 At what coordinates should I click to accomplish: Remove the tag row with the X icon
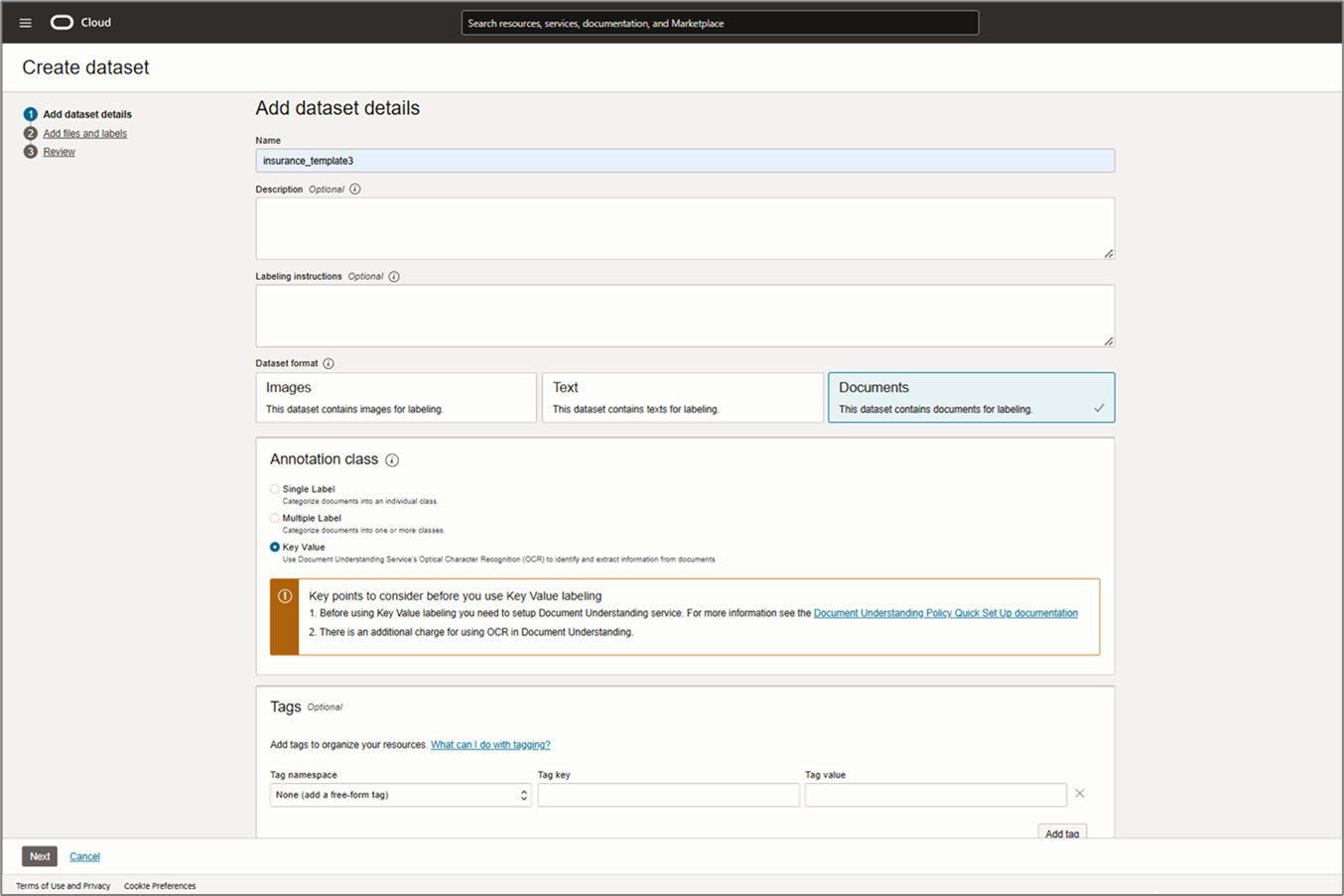pos(1079,793)
